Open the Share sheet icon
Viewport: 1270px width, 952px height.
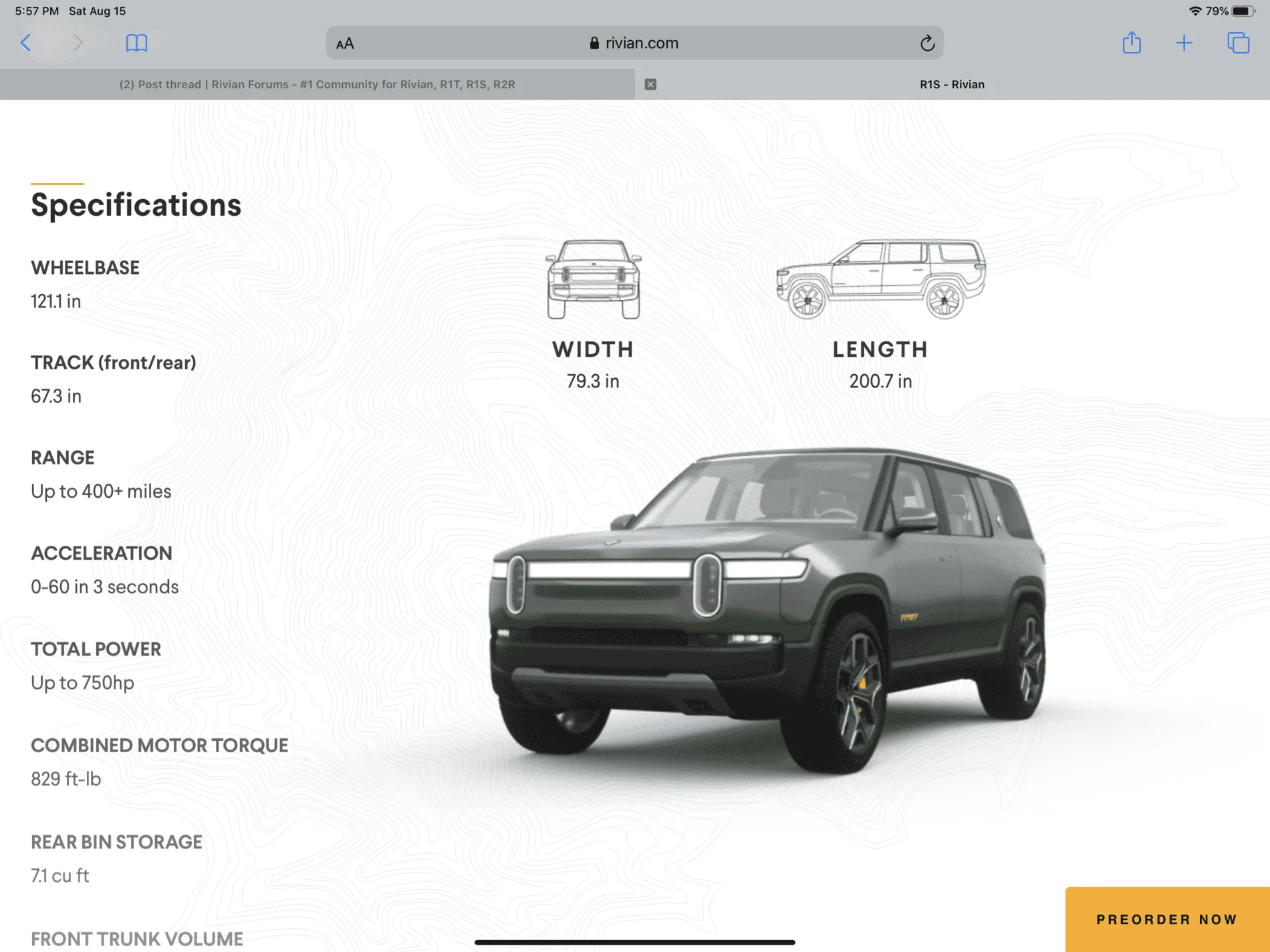1132,43
